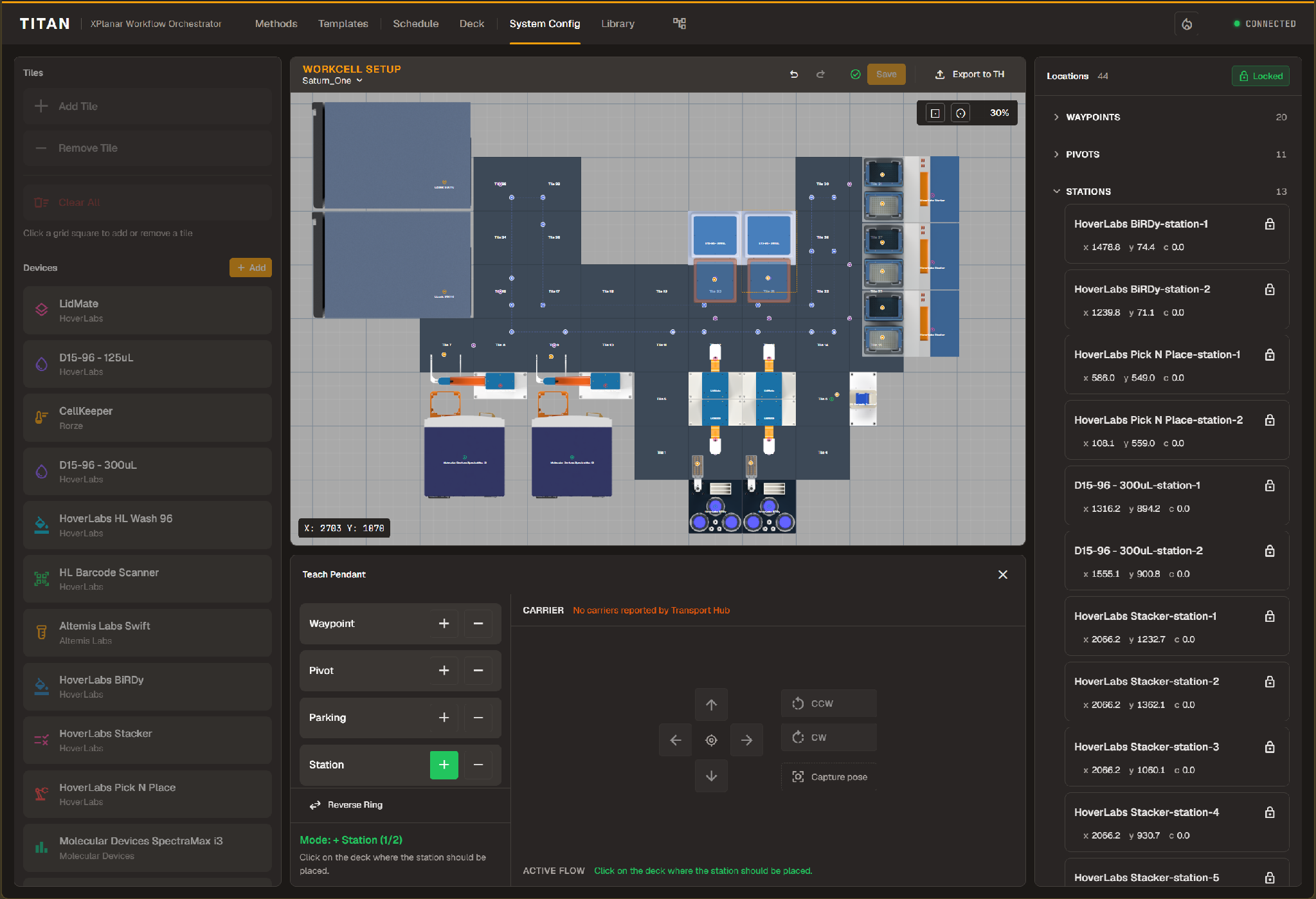Click the up arrow jog button
The width and height of the screenshot is (1316, 899).
pyautogui.click(x=711, y=704)
